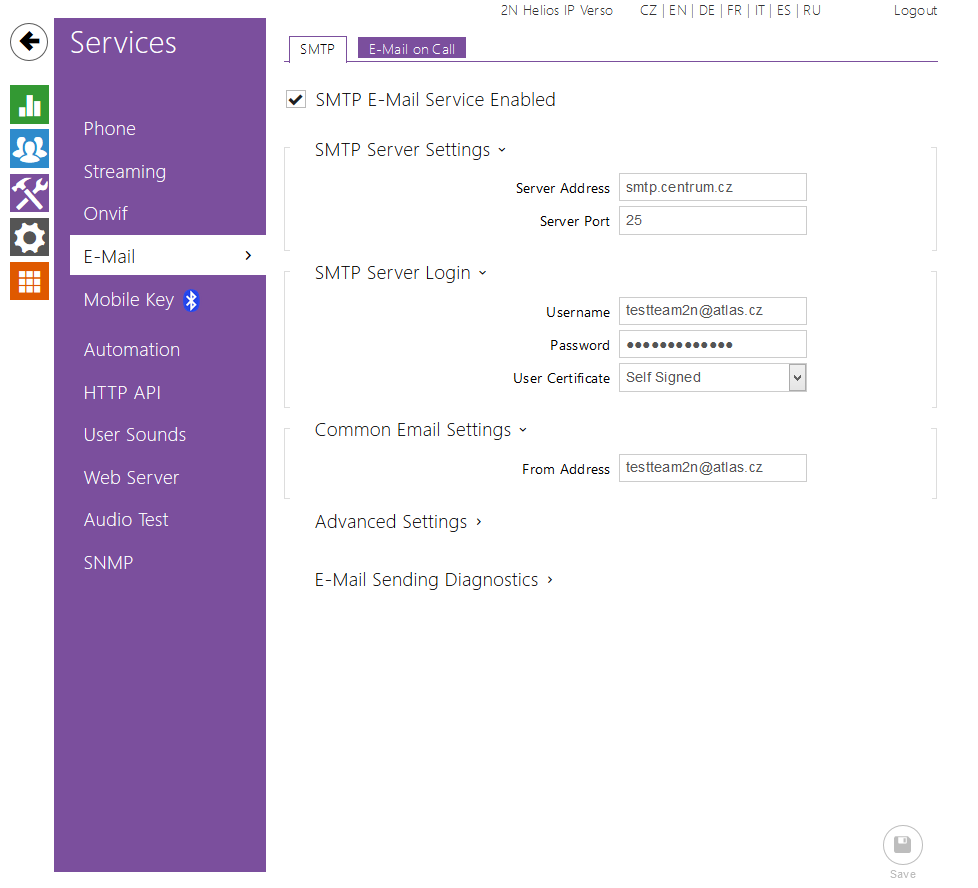
Task: Open the green Status chart icon
Action: click(x=29, y=105)
